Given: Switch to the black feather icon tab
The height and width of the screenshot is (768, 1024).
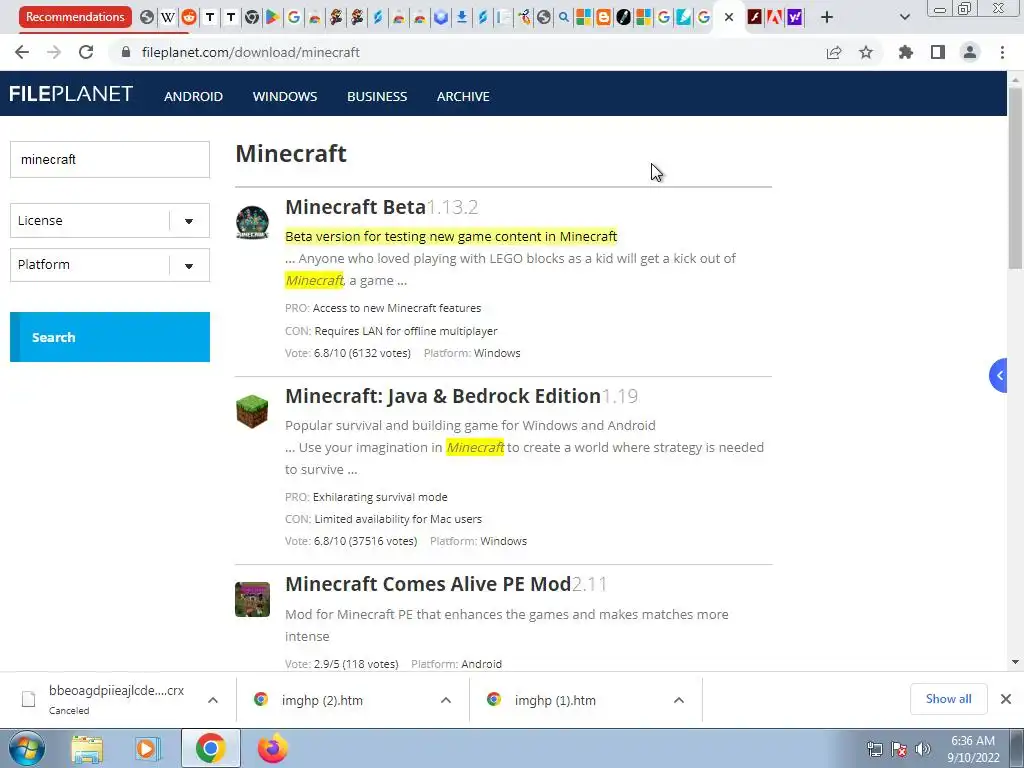Looking at the screenshot, I should [624, 17].
